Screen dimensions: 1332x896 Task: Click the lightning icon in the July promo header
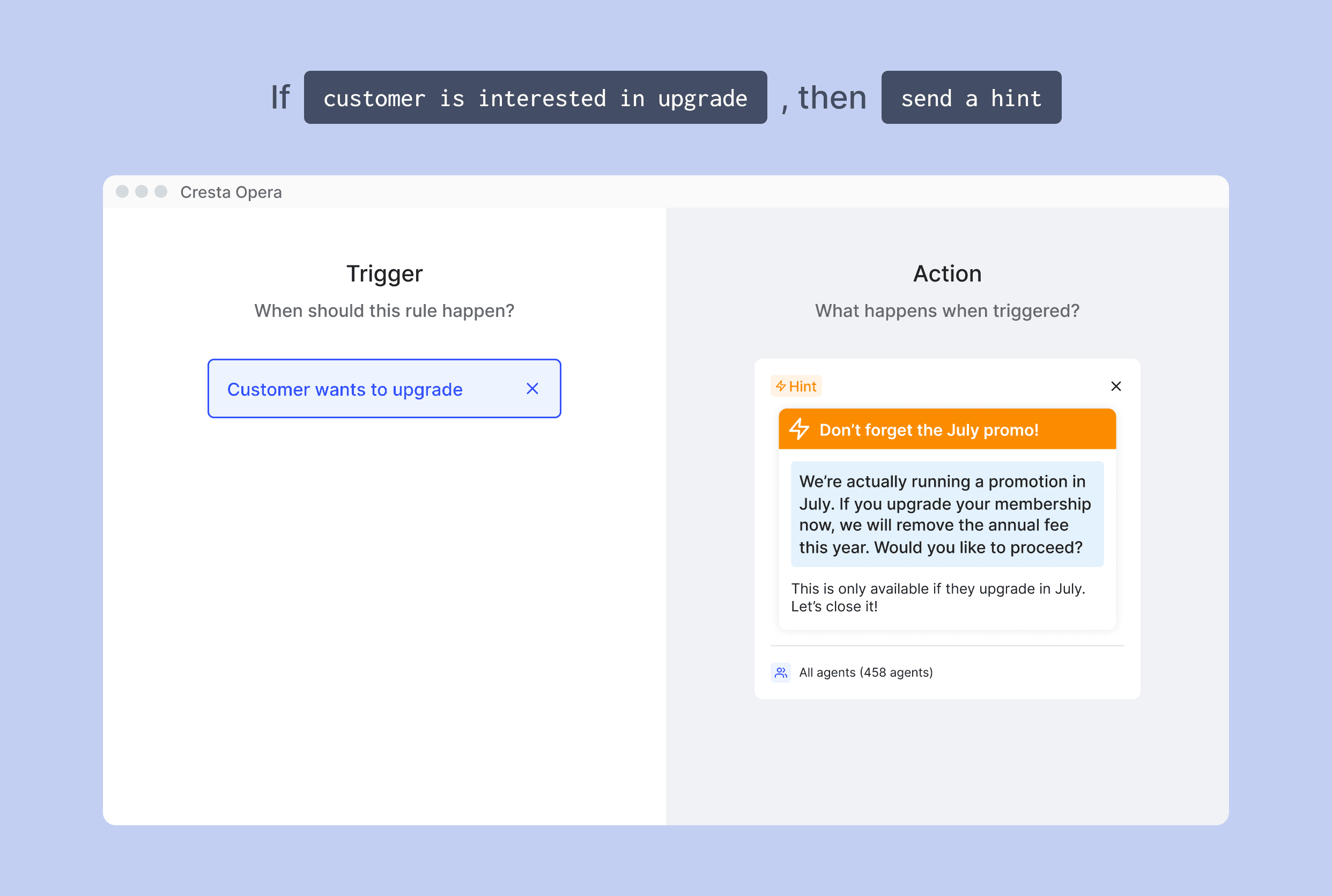(799, 429)
